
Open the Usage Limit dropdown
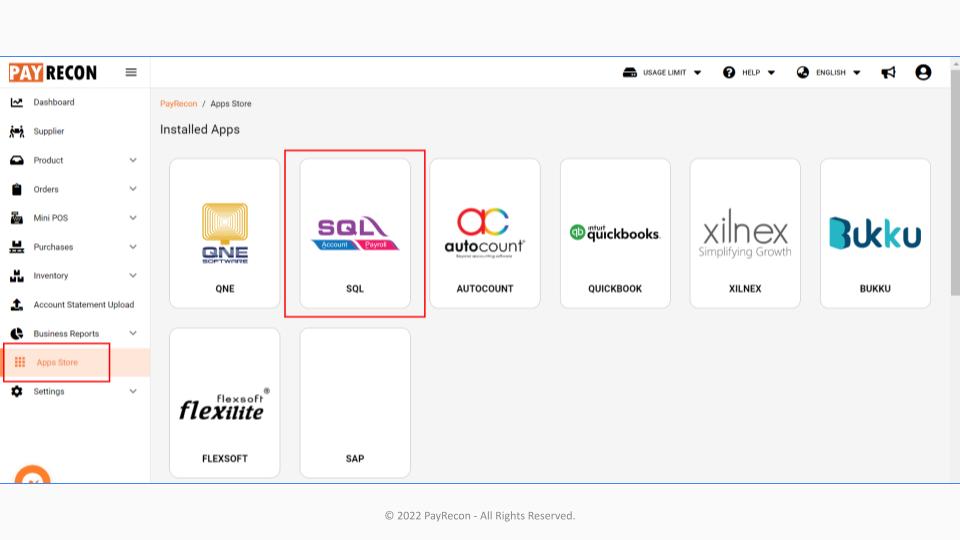click(662, 72)
